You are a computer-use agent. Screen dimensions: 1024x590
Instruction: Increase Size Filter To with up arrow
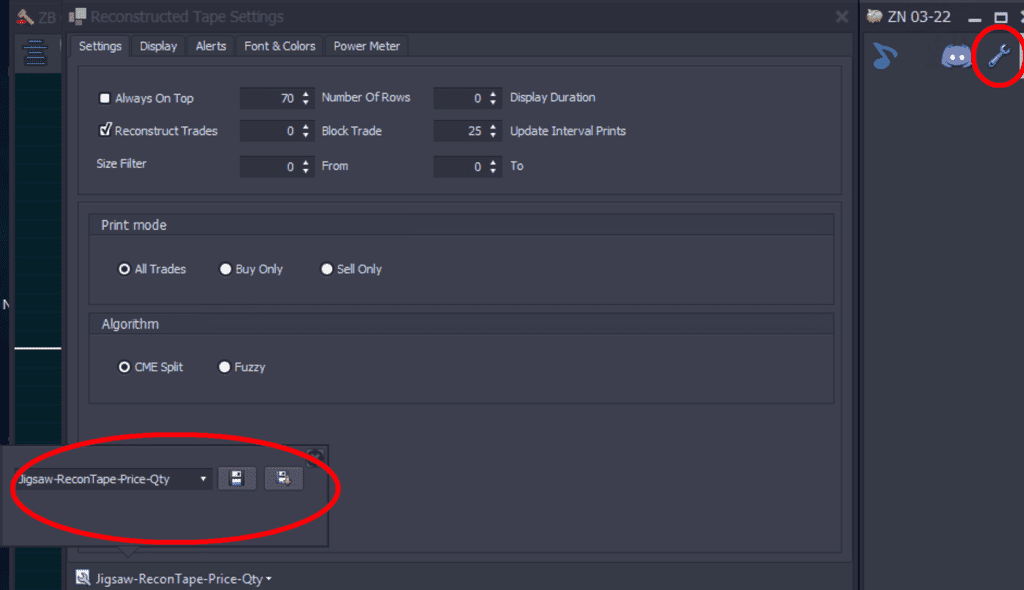pyautogui.click(x=493, y=162)
